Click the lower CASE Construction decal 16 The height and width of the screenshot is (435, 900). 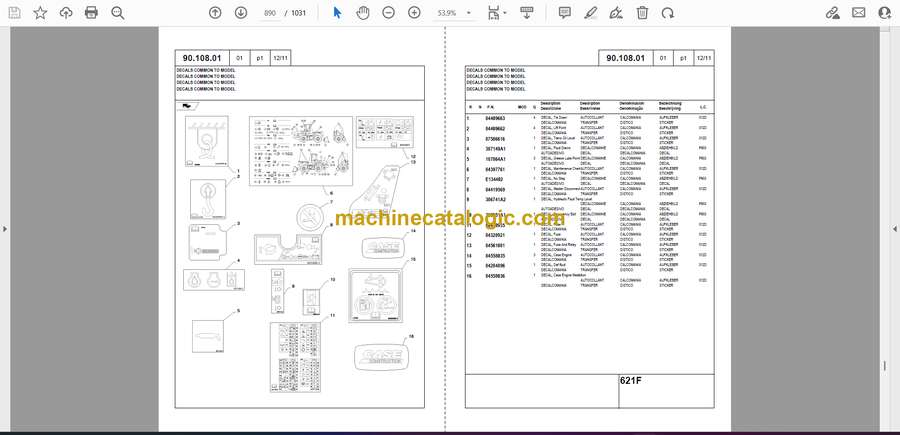click(x=382, y=357)
